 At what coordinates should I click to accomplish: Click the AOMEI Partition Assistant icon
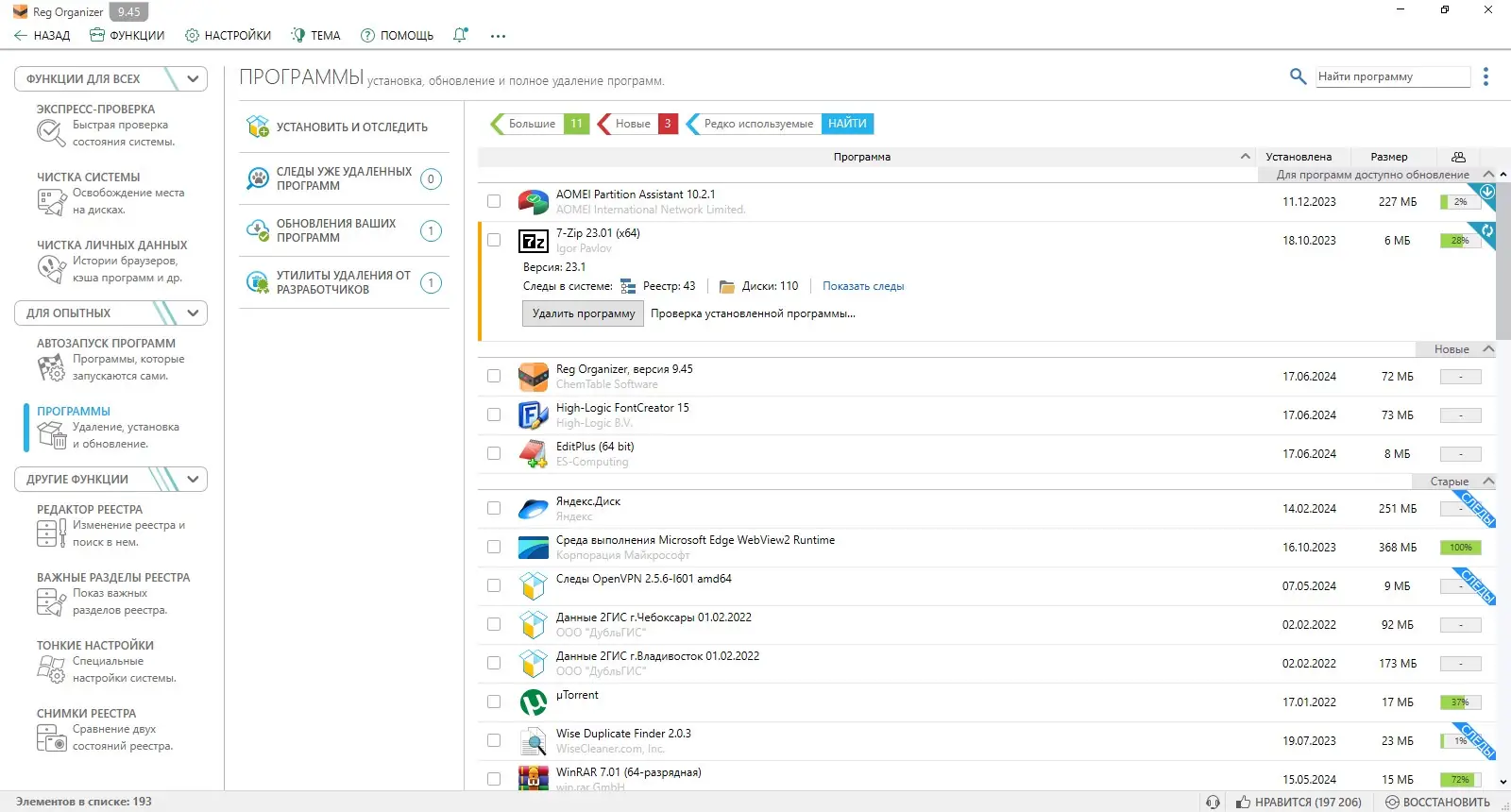[534, 202]
